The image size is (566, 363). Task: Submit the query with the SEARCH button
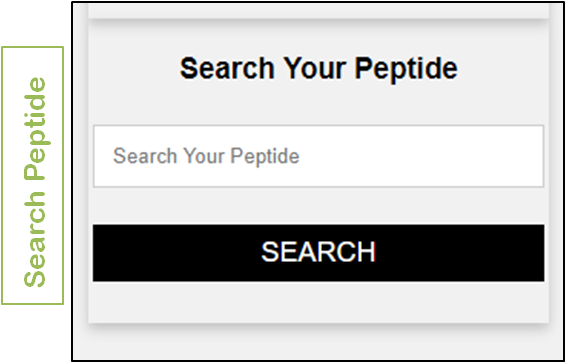[x=318, y=253]
